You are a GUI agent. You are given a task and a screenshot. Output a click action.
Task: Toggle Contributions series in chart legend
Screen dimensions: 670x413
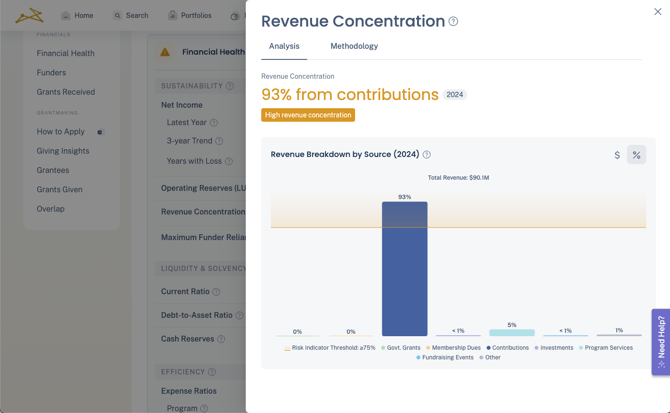[x=508, y=348]
